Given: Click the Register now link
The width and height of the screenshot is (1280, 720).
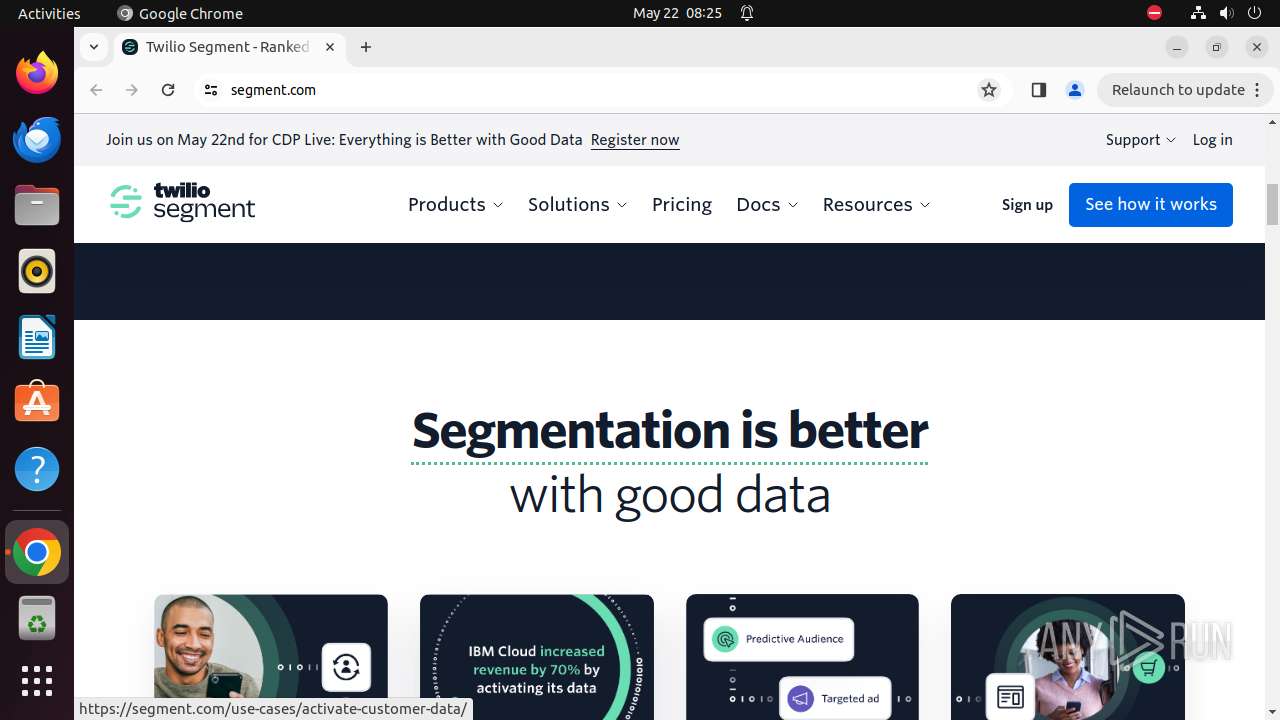Looking at the screenshot, I should point(635,140).
